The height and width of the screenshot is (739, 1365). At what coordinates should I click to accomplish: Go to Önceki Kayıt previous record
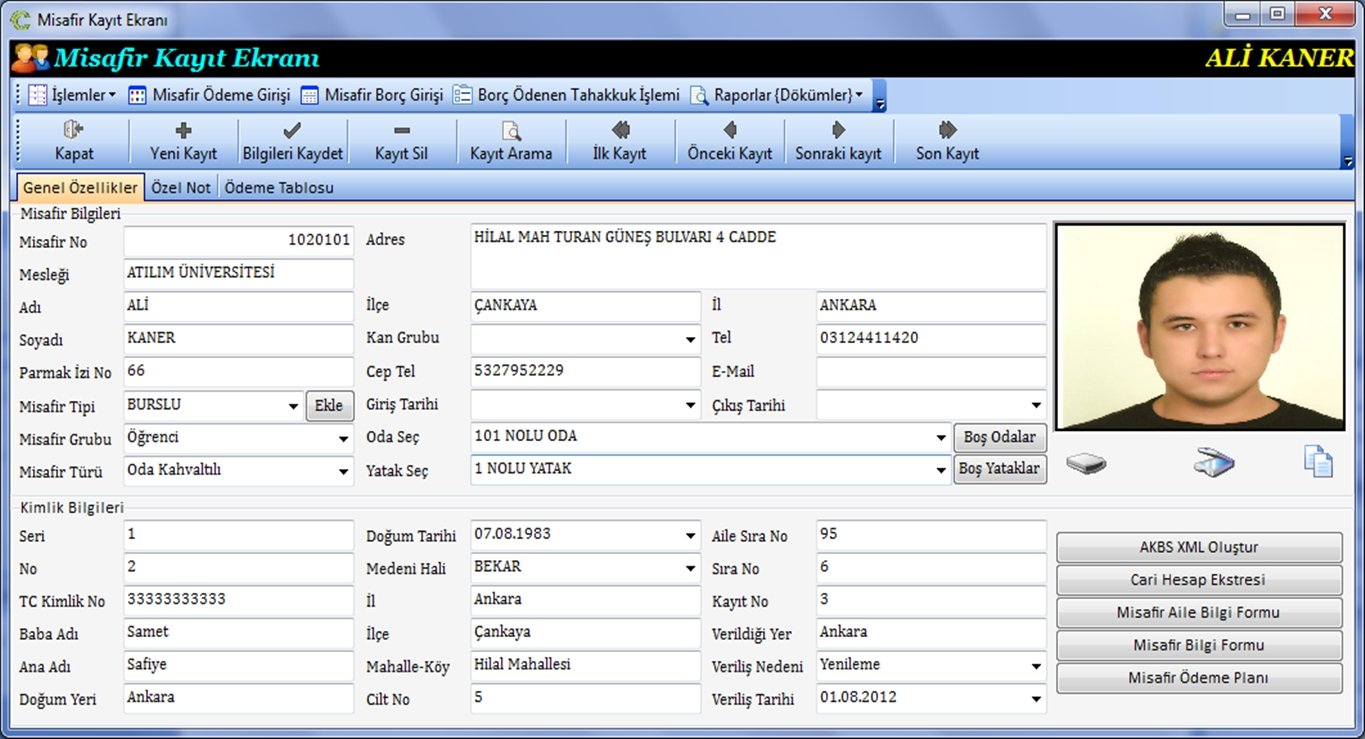[x=729, y=130]
